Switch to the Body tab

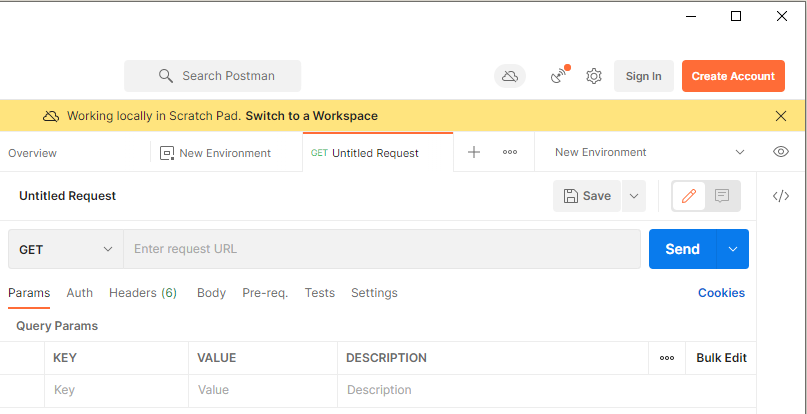pyautogui.click(x=212, y=293)
